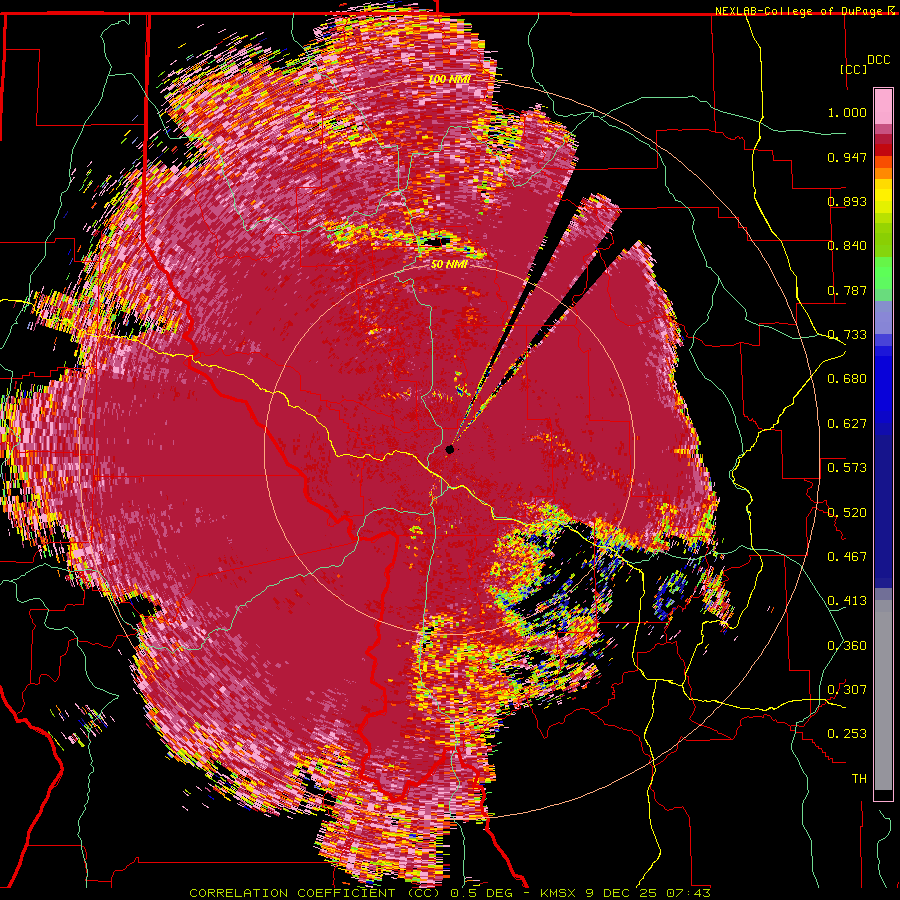This screenshot has width=900, height=900.
Task: Click the 0.467 scale value
Action: (x=847, y=557)
